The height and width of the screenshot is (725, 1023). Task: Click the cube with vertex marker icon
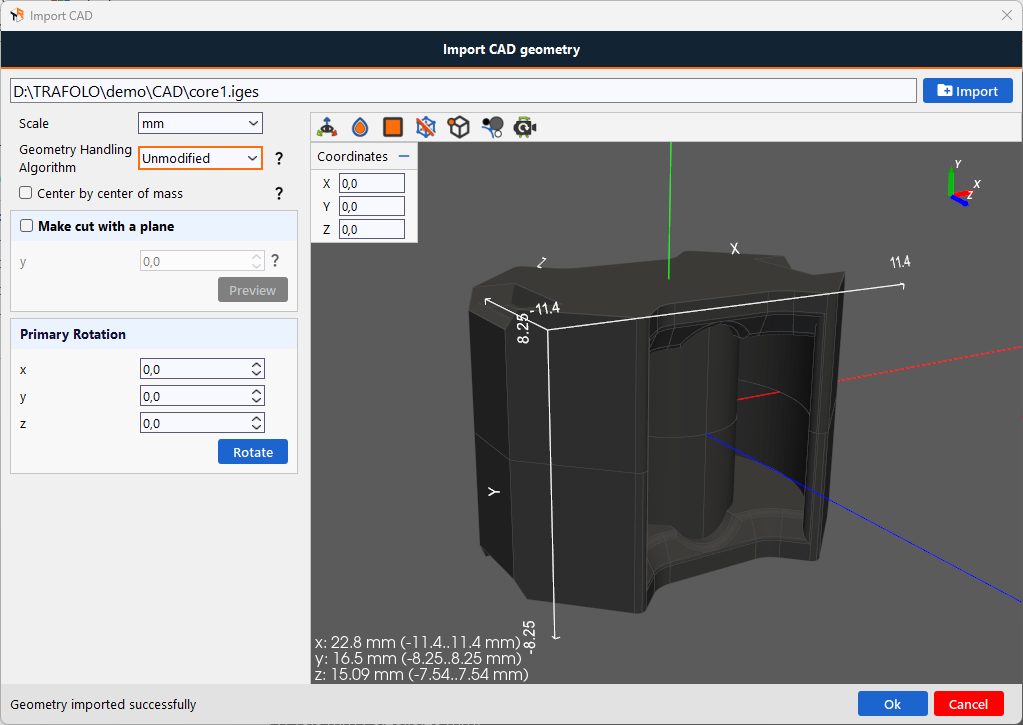[458, 127]
